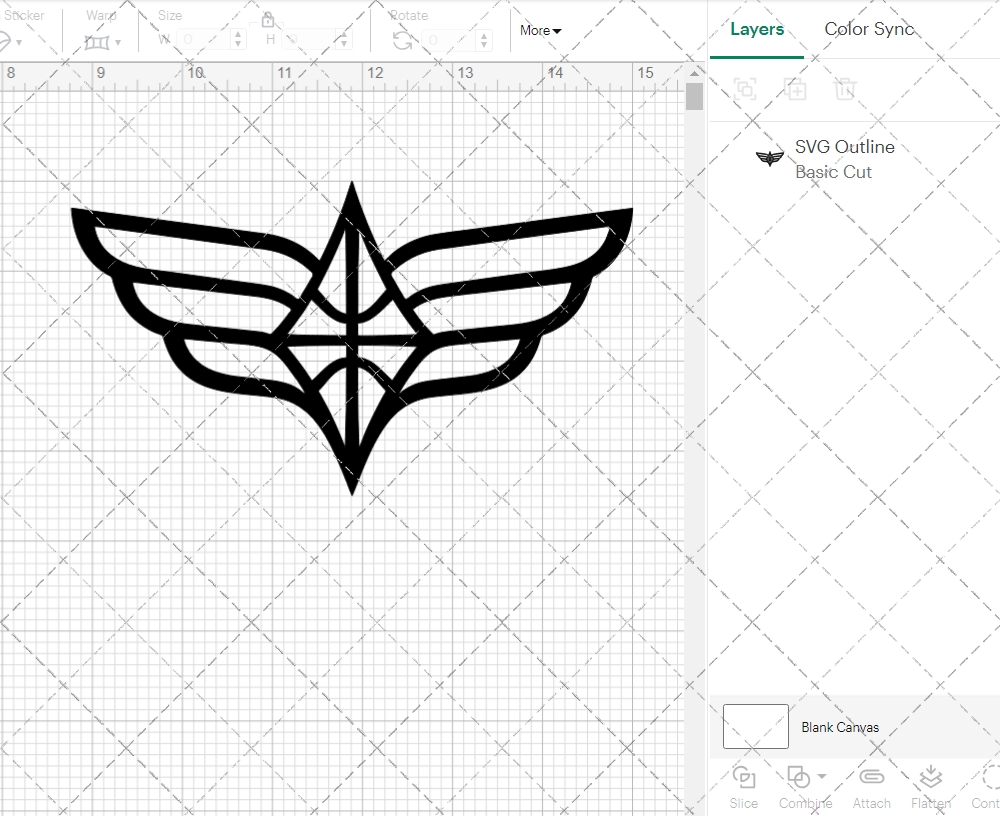Click the Rotate icon in the toolbar
This screenshot has width=1000, height=816.
404,38
